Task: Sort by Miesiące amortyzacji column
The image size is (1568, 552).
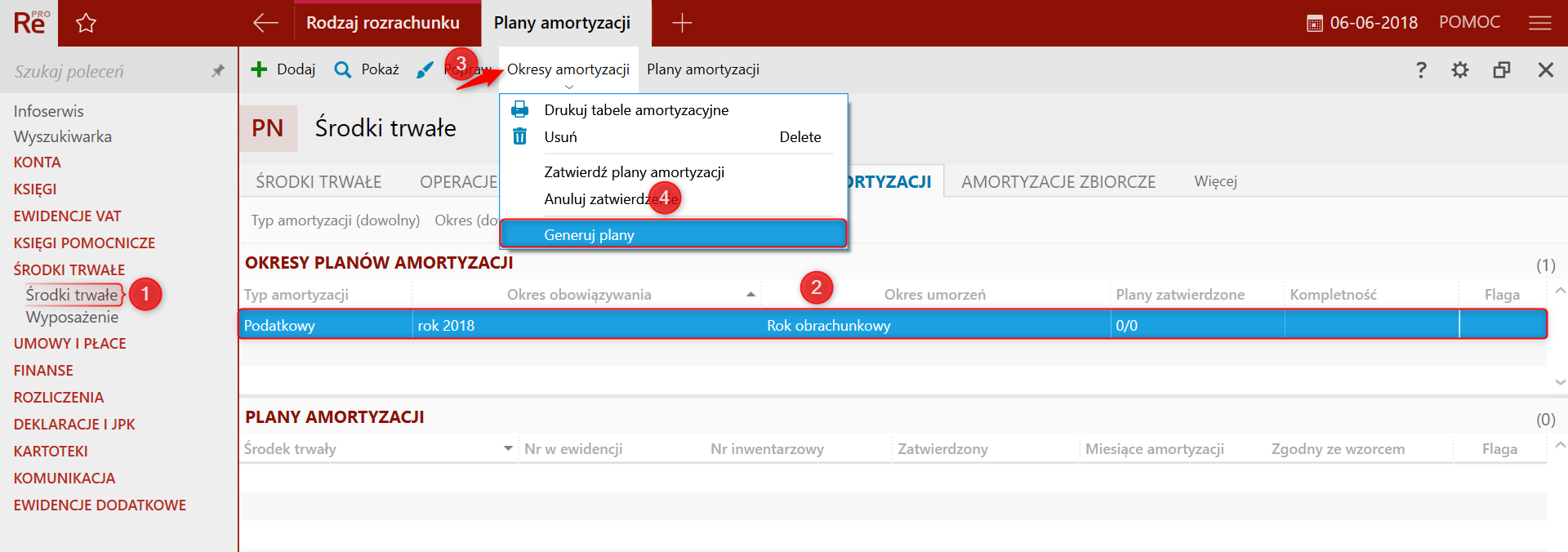Action: coord(1154,449)
